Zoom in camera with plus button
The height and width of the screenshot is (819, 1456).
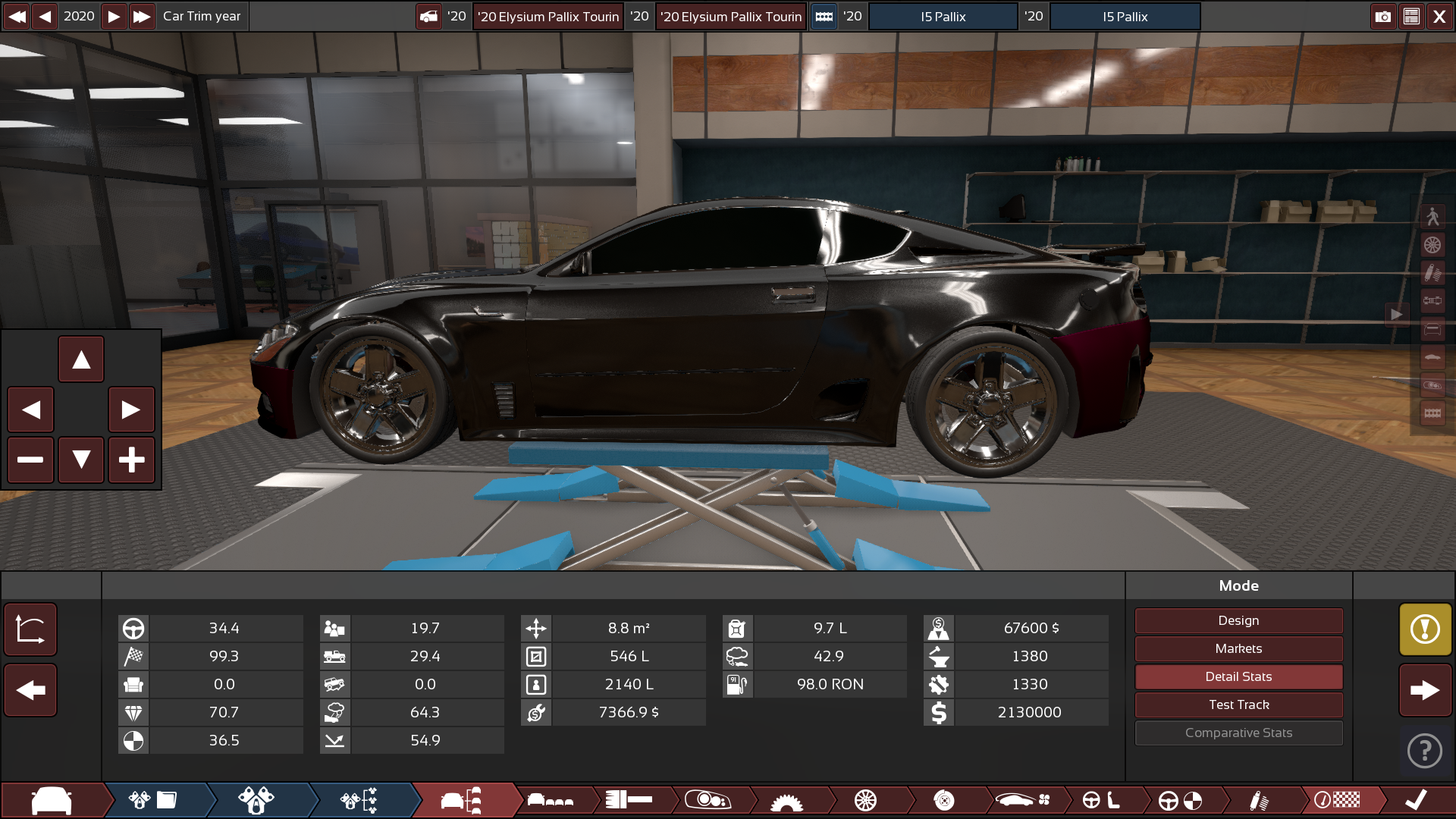[x=131, y=460]
